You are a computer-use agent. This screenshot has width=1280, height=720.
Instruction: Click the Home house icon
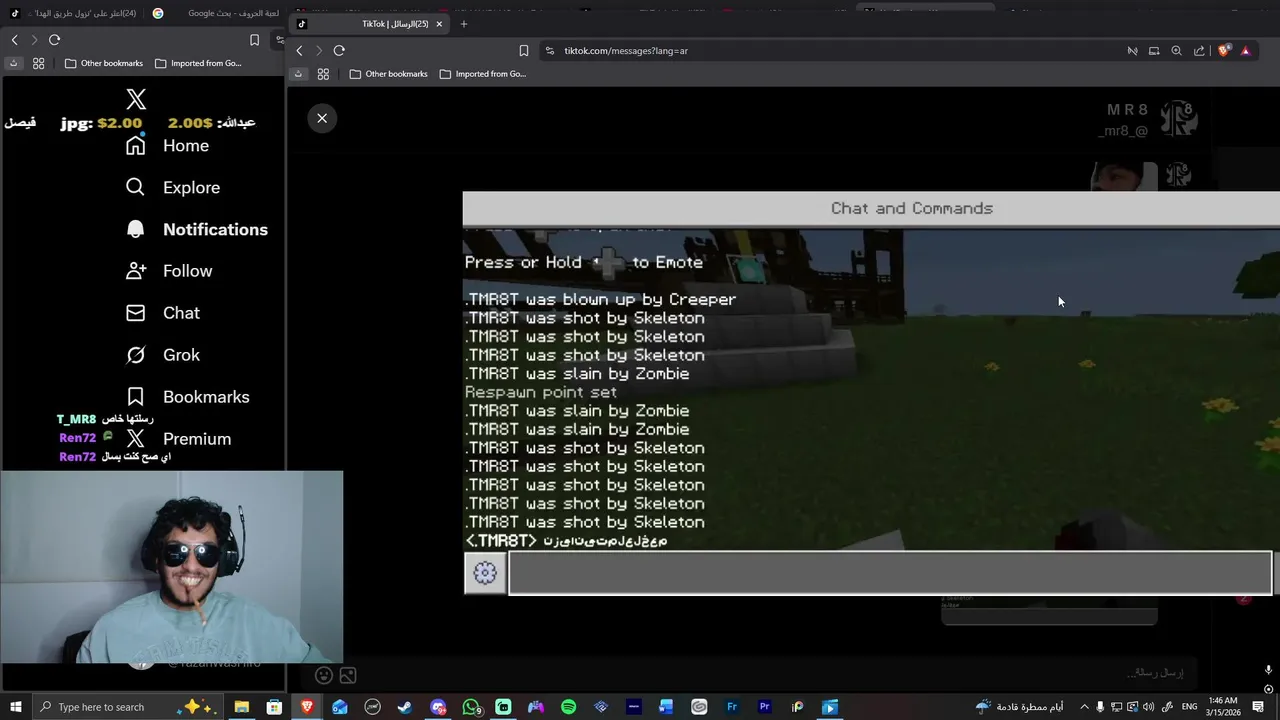(x=136, y=146)
